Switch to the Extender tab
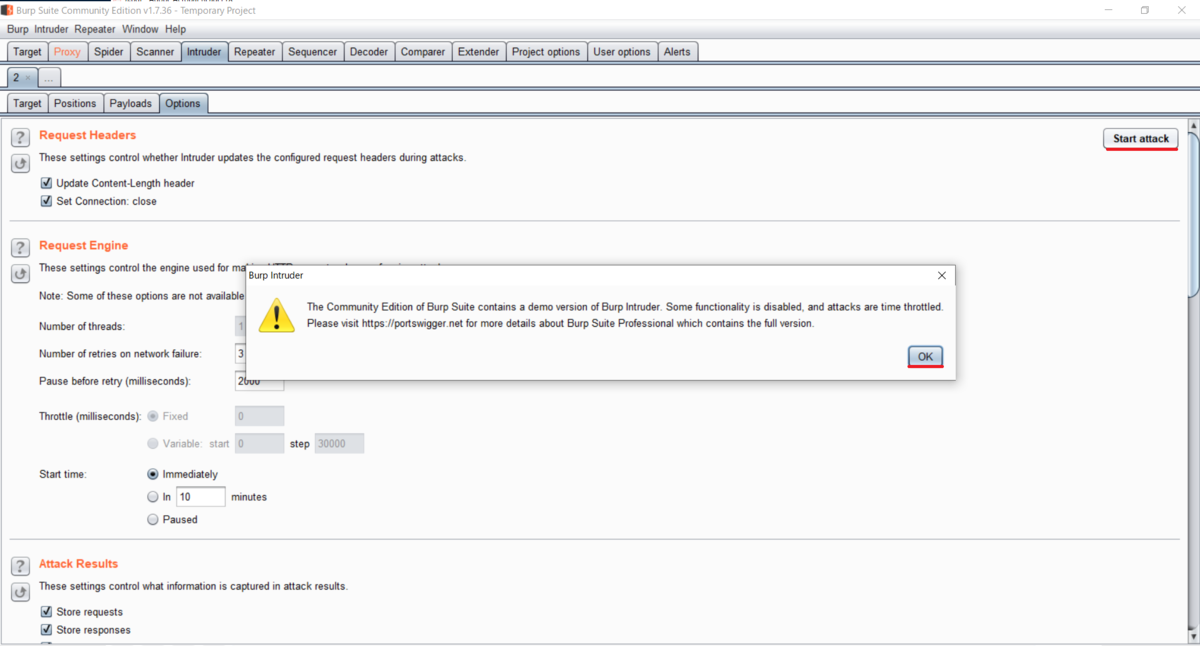 [478, 52]
